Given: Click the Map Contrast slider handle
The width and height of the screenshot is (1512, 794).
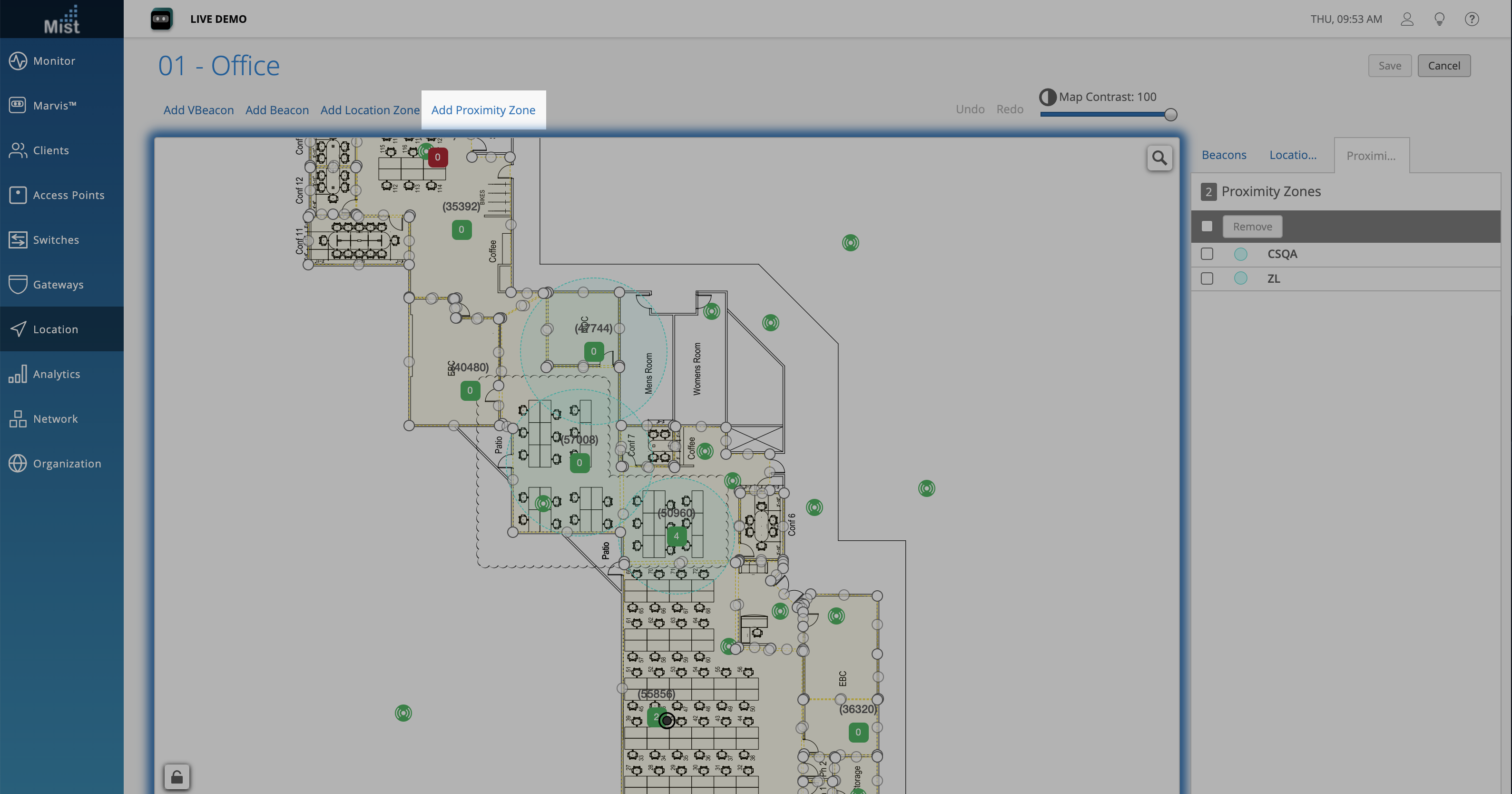Looking at the screenshot, I should pos(1170,115).
